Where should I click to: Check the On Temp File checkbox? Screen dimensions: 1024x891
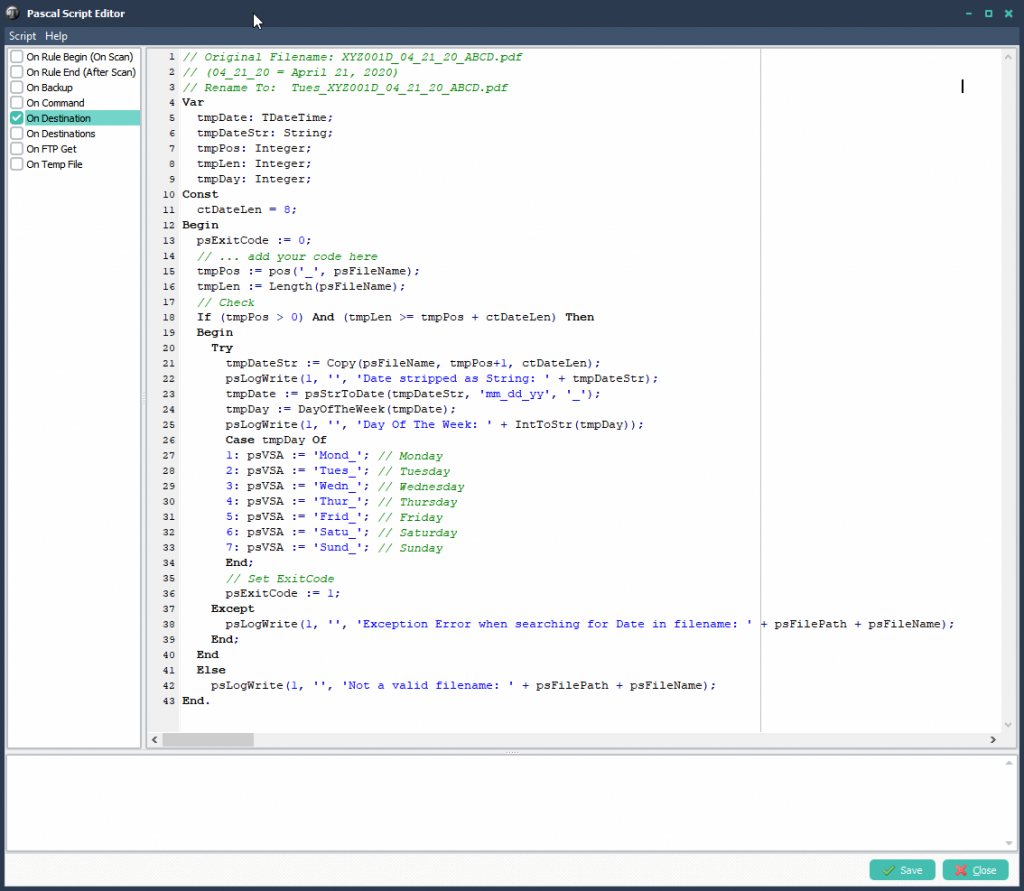point(17,164)
